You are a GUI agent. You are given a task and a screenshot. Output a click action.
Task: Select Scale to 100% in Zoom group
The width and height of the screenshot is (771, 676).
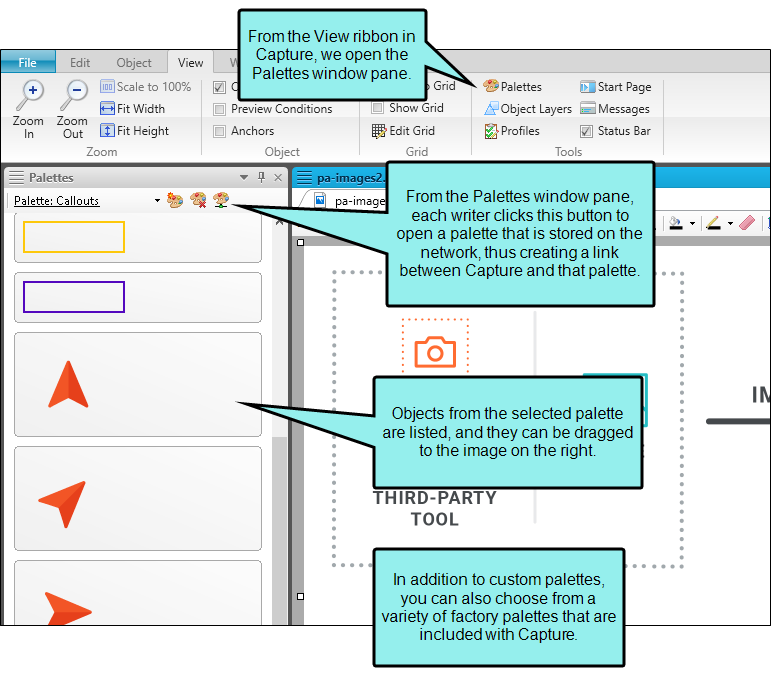point(146,87)
